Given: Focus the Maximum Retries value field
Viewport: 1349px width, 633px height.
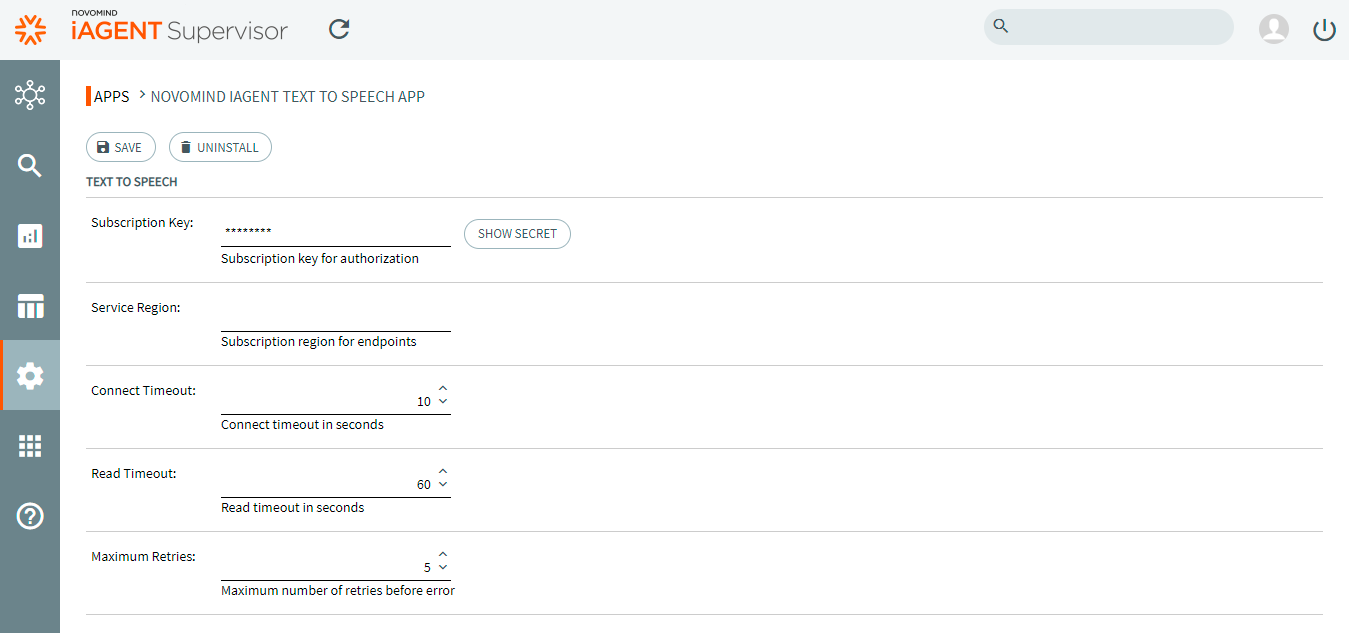Looking at the screenshot, I should pos(326,567).
